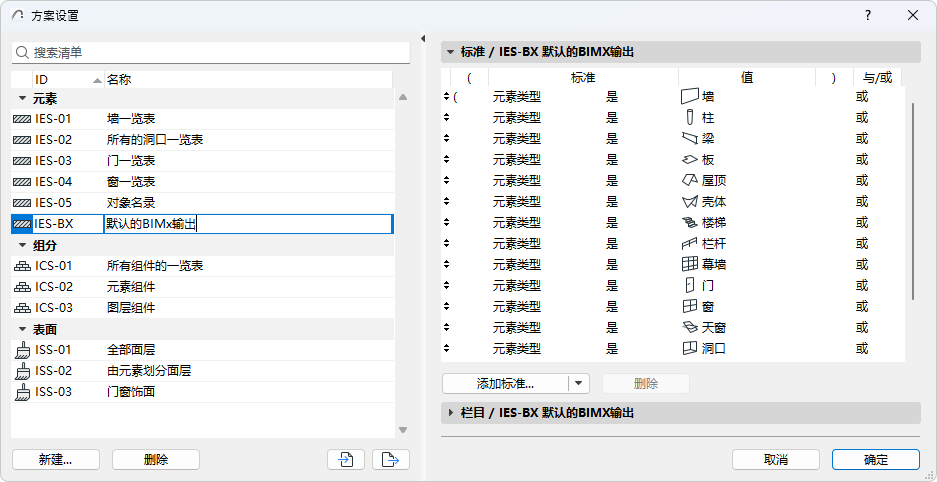Screen dimensions: 937x482
Task: Click the opening icon next to 洞口
Action: (x=690, y=348)
